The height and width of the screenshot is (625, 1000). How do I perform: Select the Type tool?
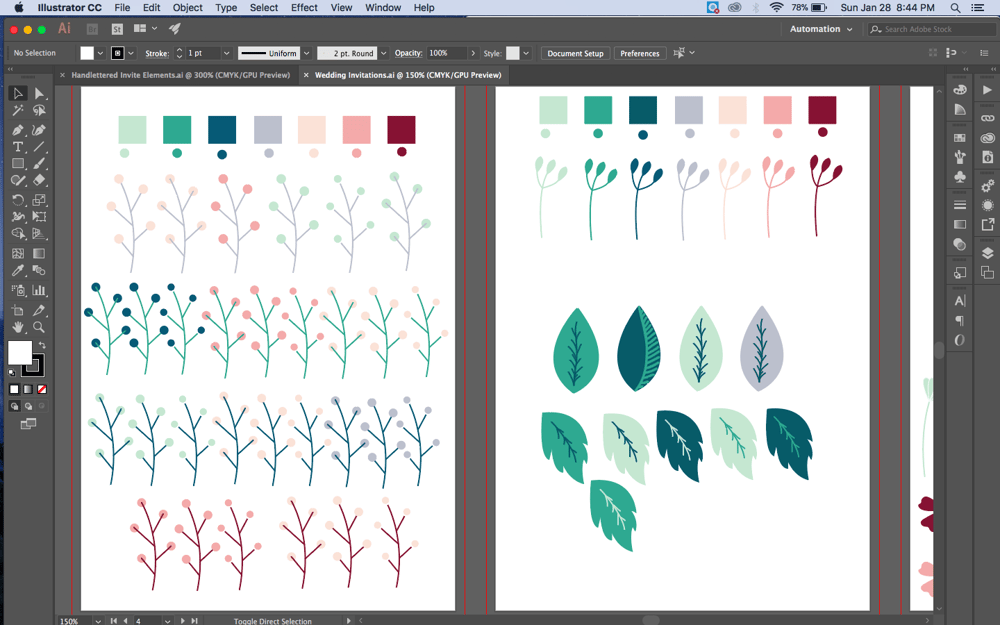click(x=18, y=147)
